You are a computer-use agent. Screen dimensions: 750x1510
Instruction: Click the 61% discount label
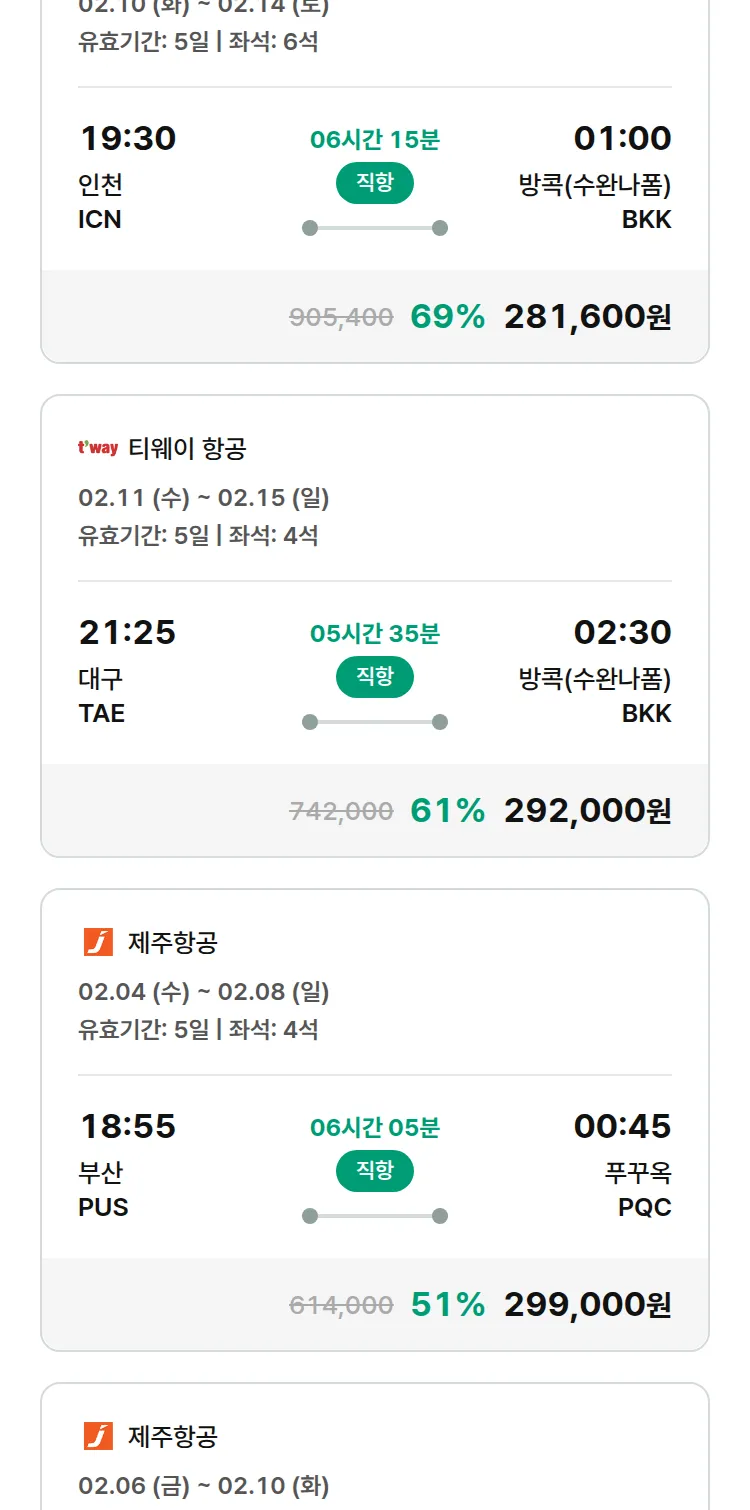447,811
